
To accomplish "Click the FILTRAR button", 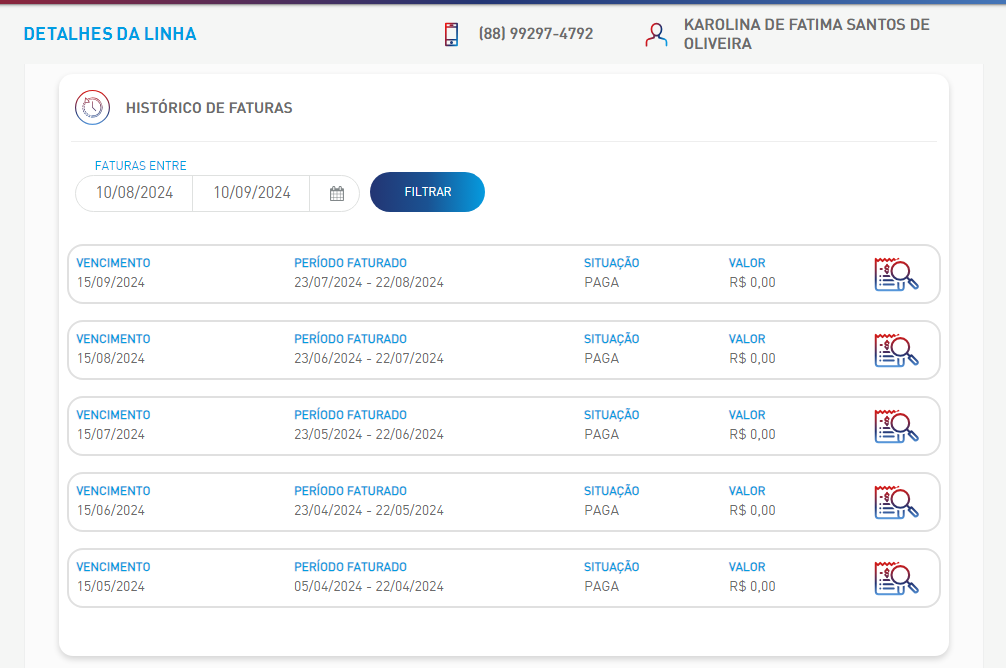I will [427, 192].
